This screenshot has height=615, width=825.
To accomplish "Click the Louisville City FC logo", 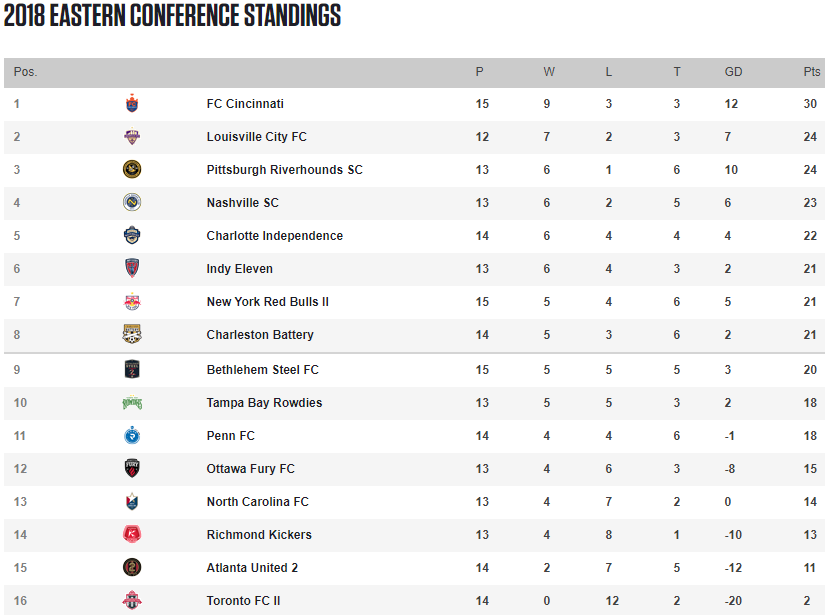I will [132, 137].
